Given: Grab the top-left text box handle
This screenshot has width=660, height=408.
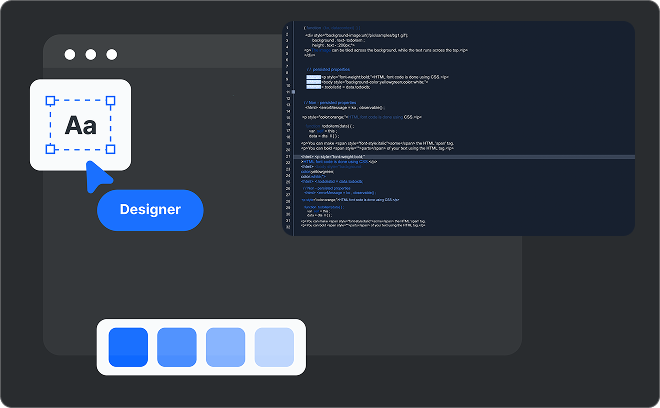Looking at the screenshot, I should click(x=49, y=100).
